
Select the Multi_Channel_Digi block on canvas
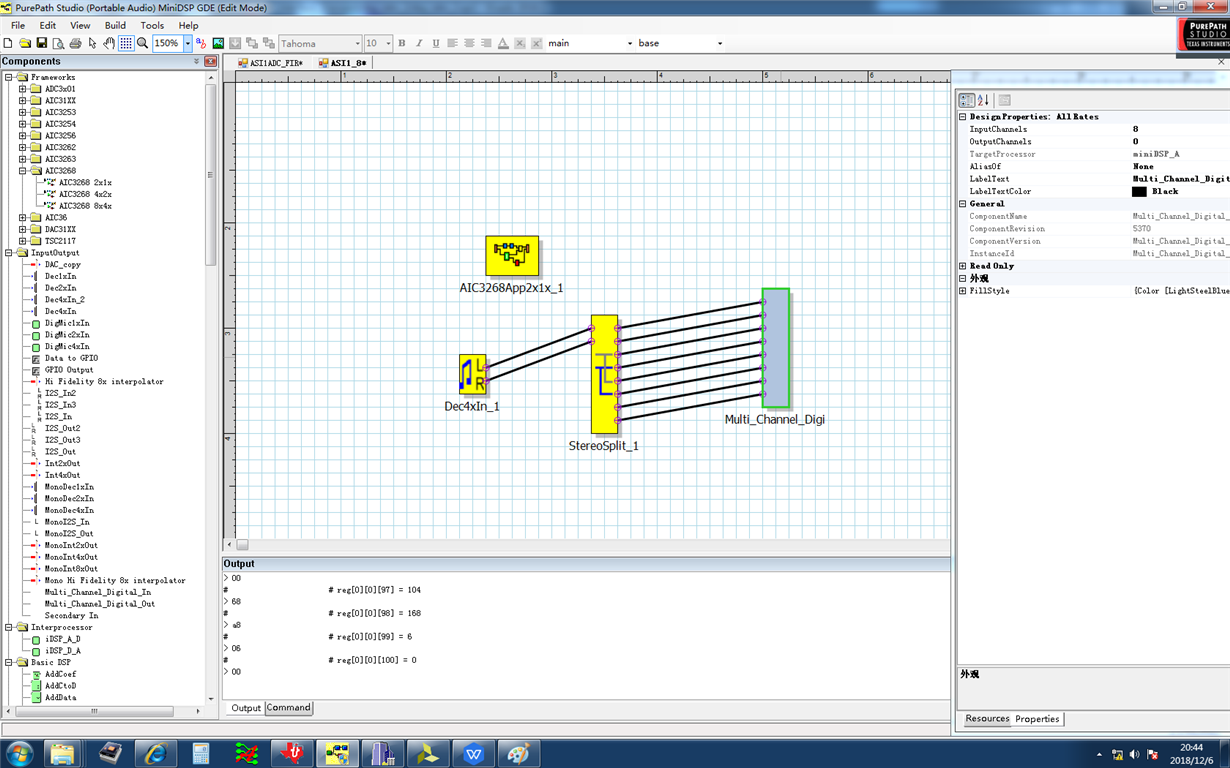pos(776,348)
